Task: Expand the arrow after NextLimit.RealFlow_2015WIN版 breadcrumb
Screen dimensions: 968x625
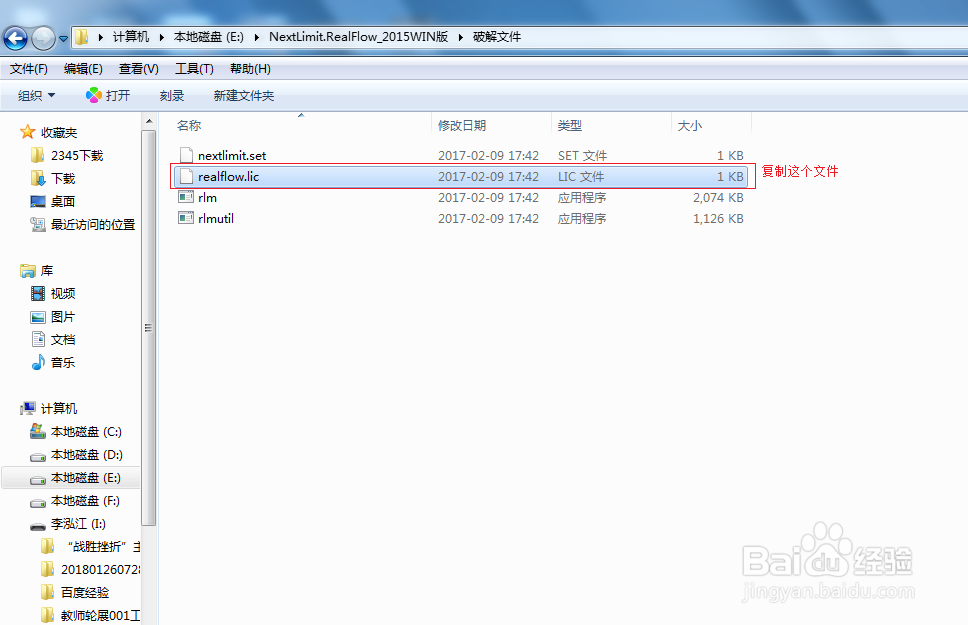Action: point(461,37)
